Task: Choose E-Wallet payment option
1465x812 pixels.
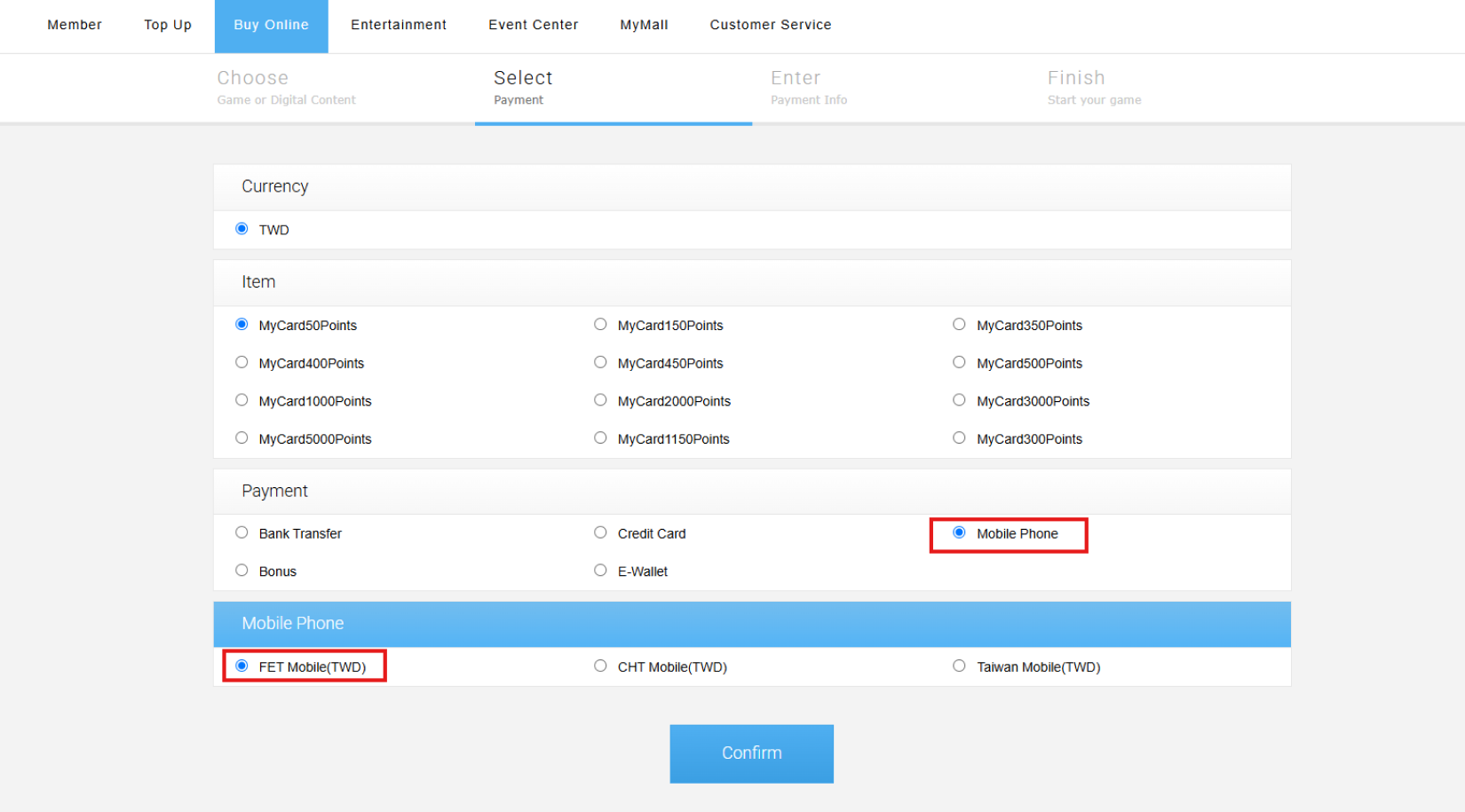Action: 600,571
